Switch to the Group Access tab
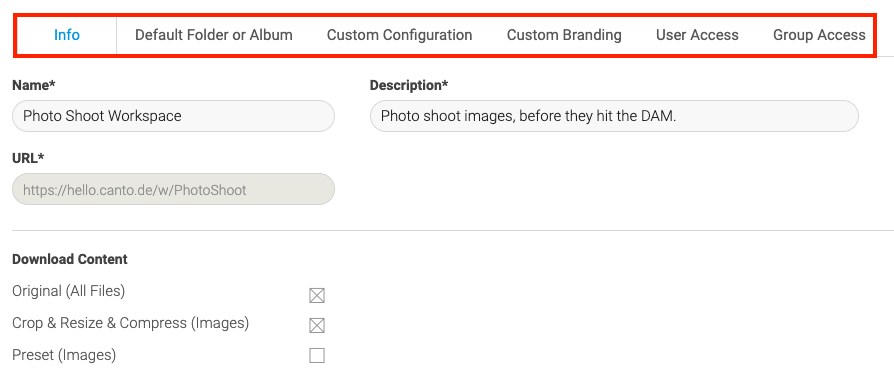 (819, 35)
